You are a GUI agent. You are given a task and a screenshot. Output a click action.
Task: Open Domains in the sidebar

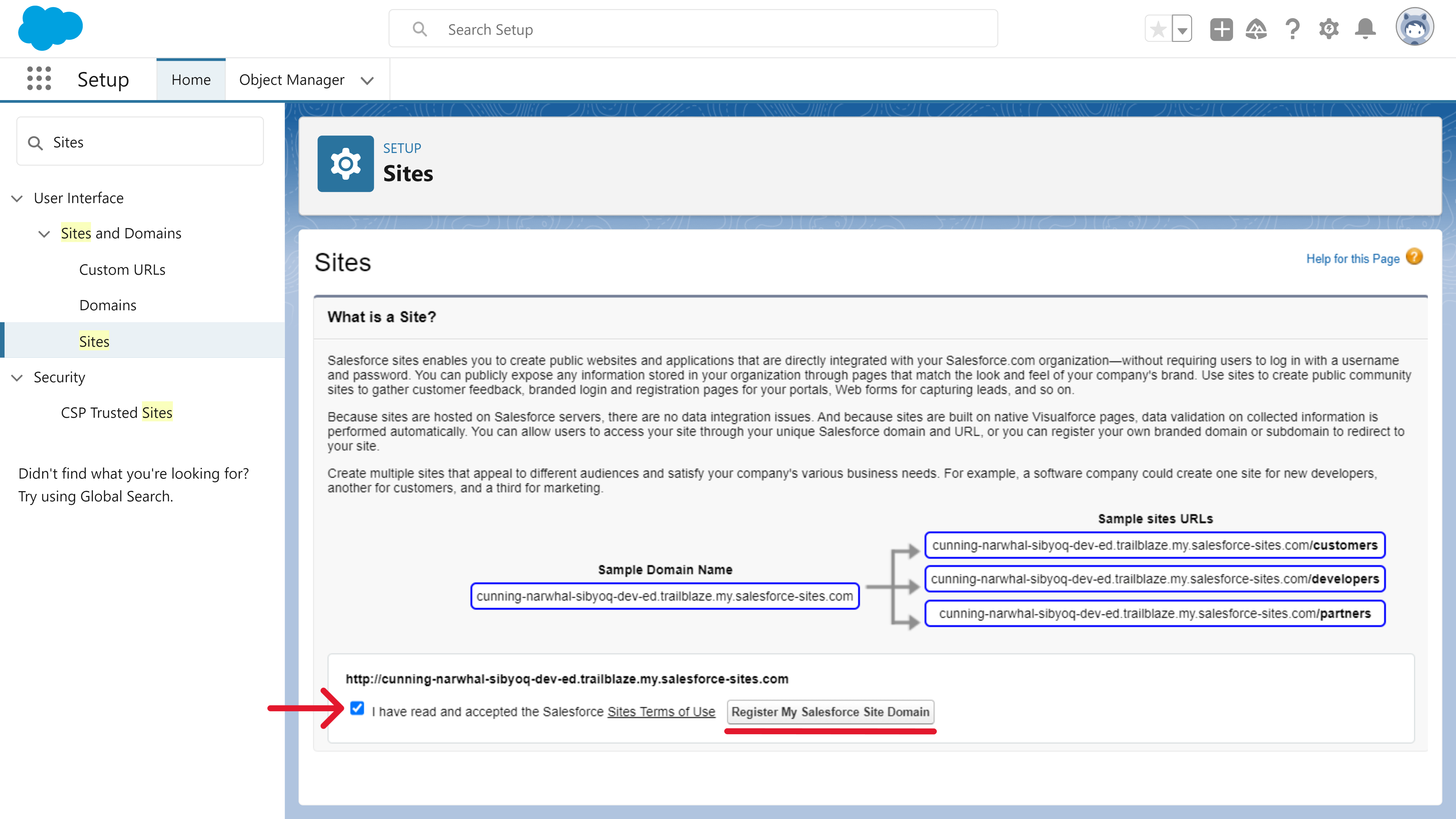click(108, 305)
